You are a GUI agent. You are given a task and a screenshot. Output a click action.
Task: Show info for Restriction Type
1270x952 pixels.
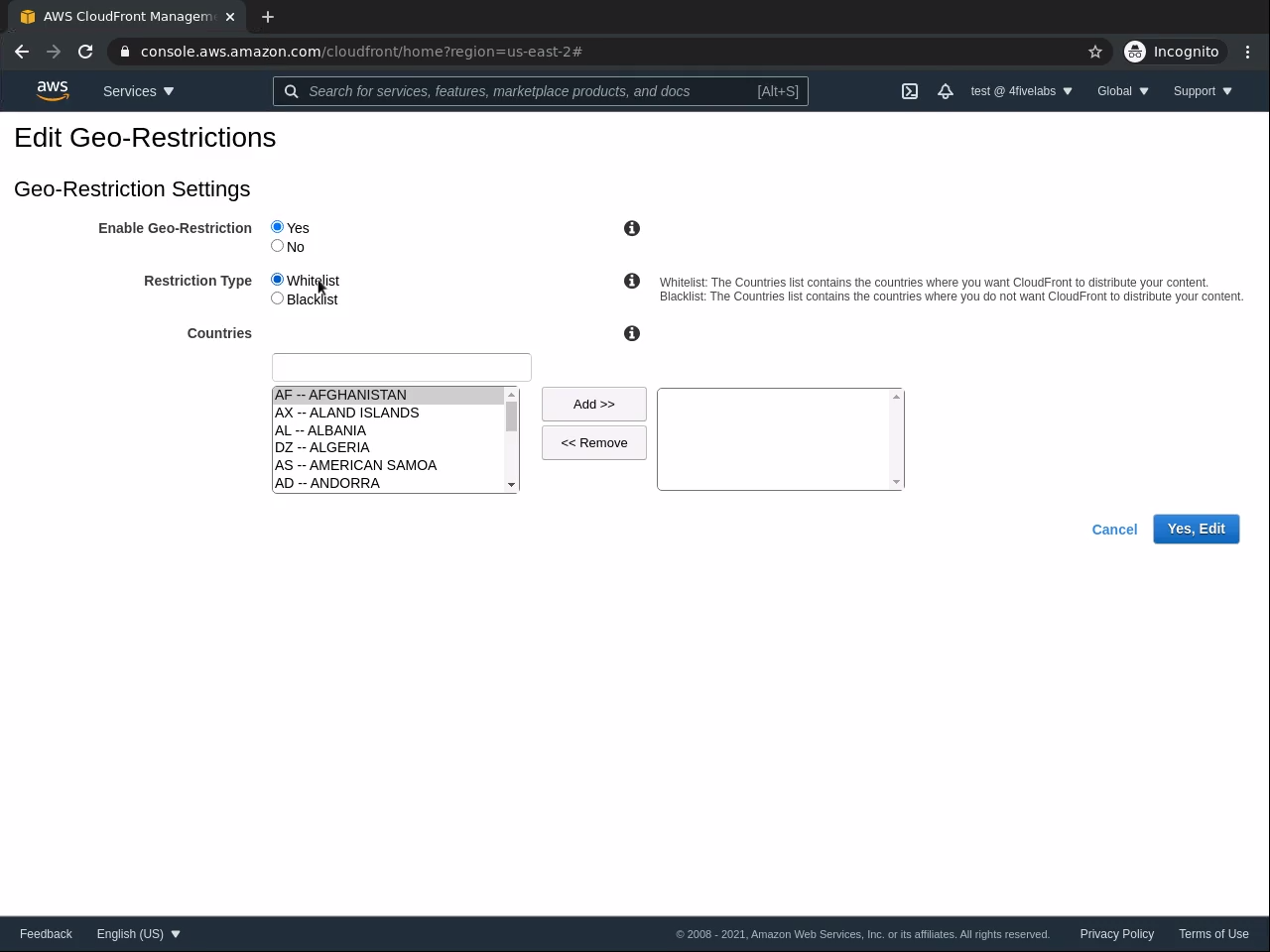tap(632, 281)
